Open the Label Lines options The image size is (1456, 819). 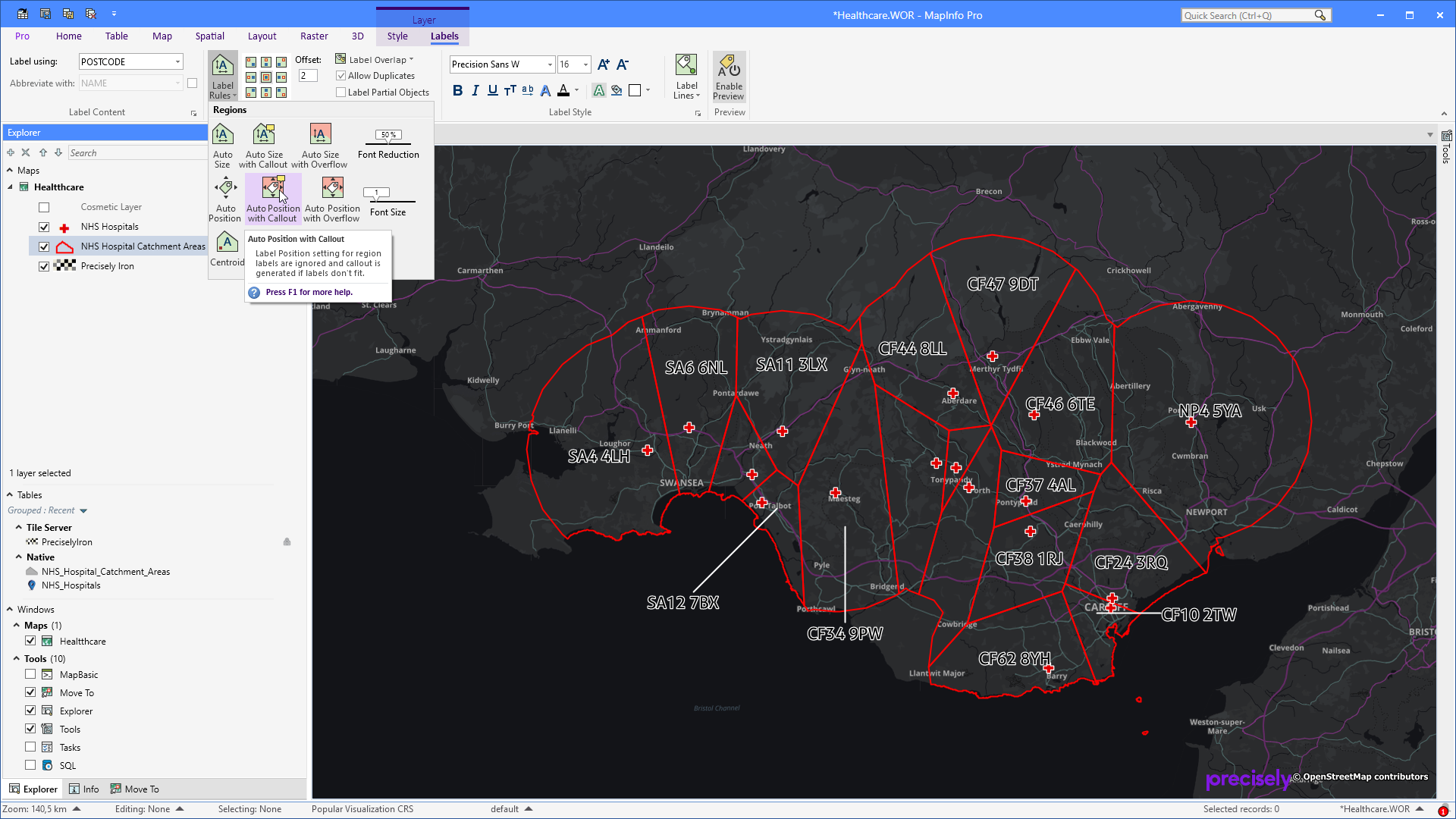(x=686, y=76)
